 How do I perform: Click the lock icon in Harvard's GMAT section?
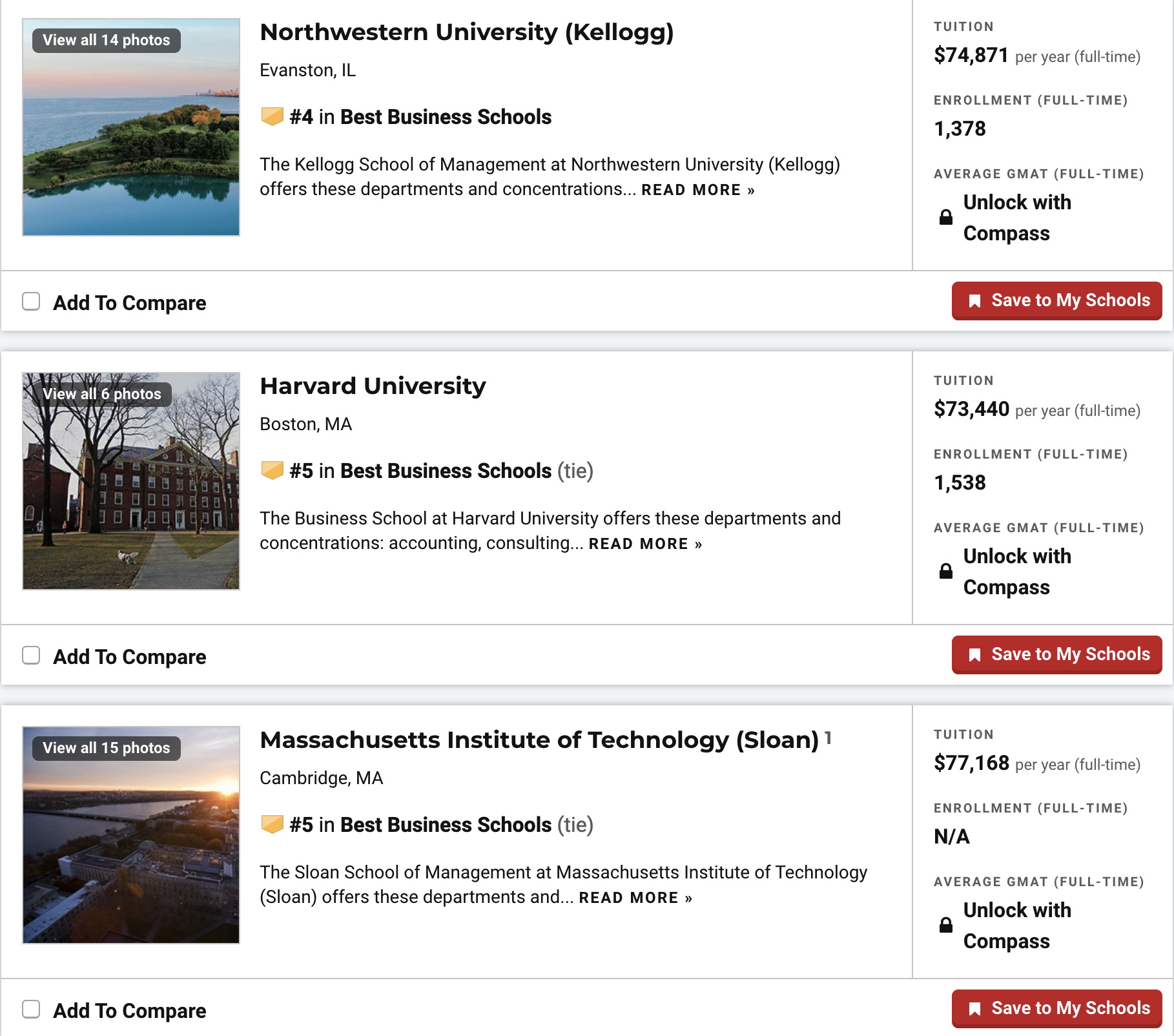(x=945, y=572)
